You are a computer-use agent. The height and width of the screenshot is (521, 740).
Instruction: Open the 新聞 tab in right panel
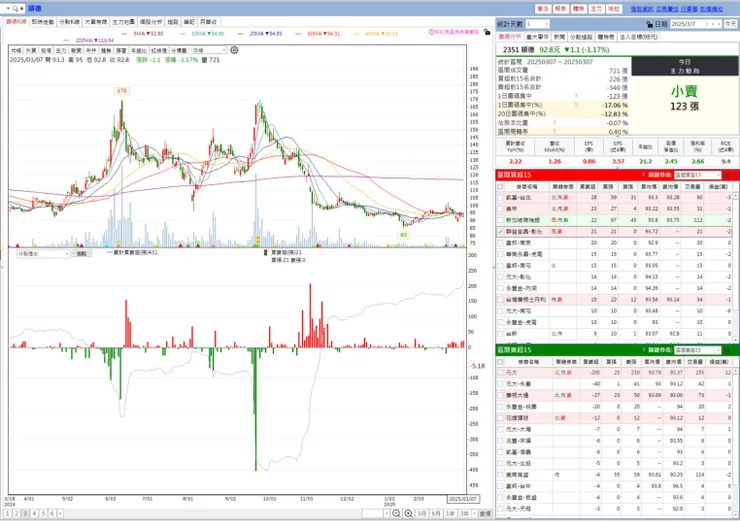tap(559, 37)
